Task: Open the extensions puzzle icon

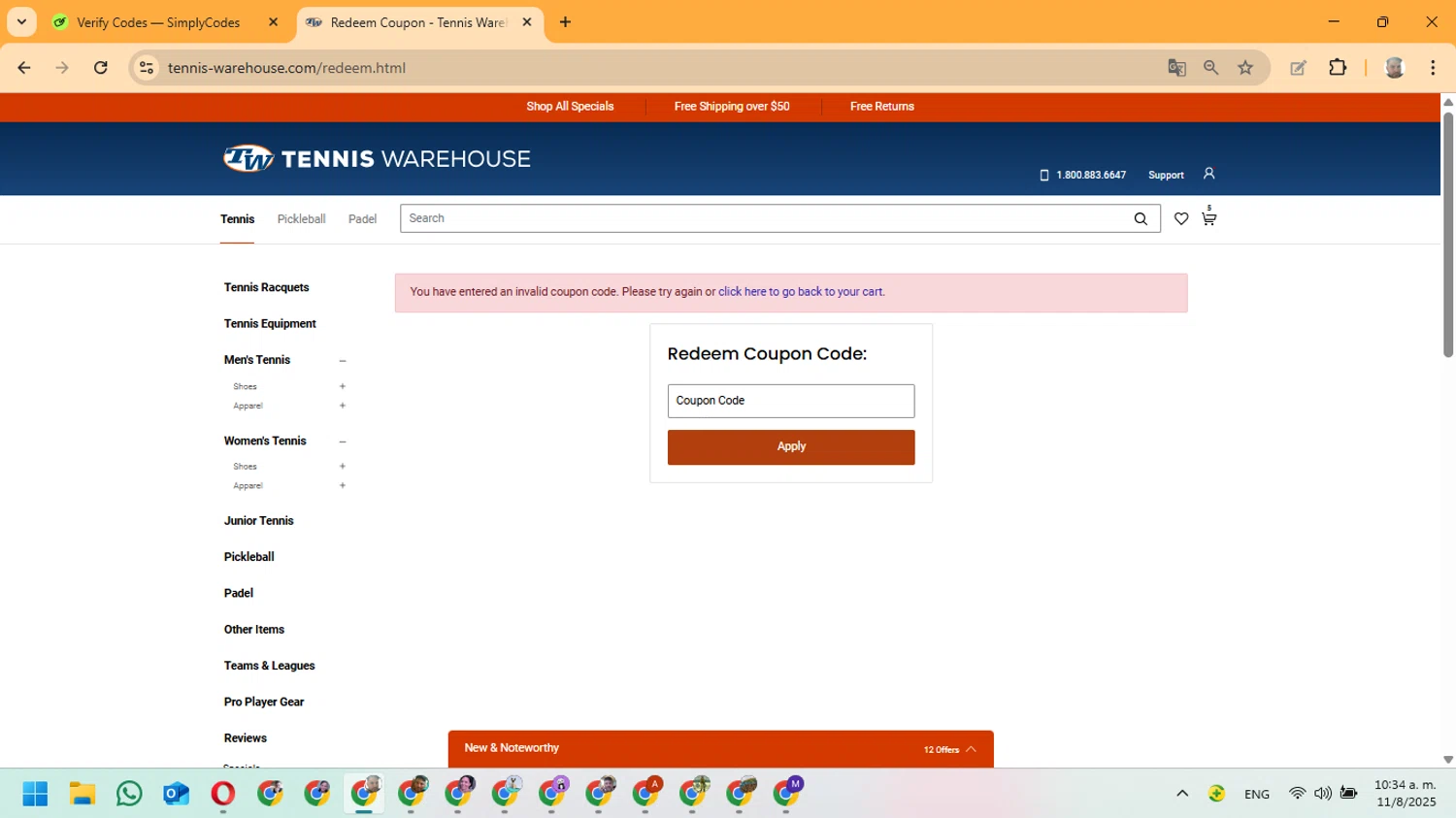Action: pyautogui.click(x=1338, y=68)
